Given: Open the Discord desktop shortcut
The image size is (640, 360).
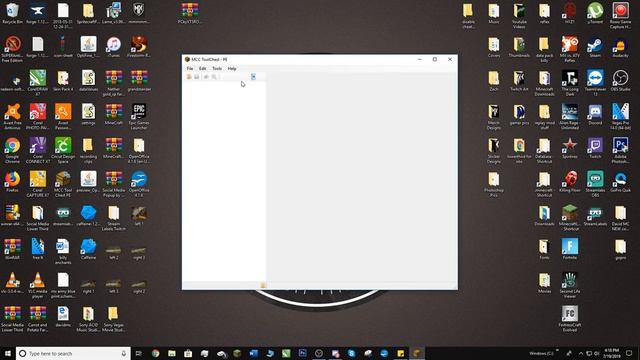Looking at the screenshot, I should [x=595, y=114].
